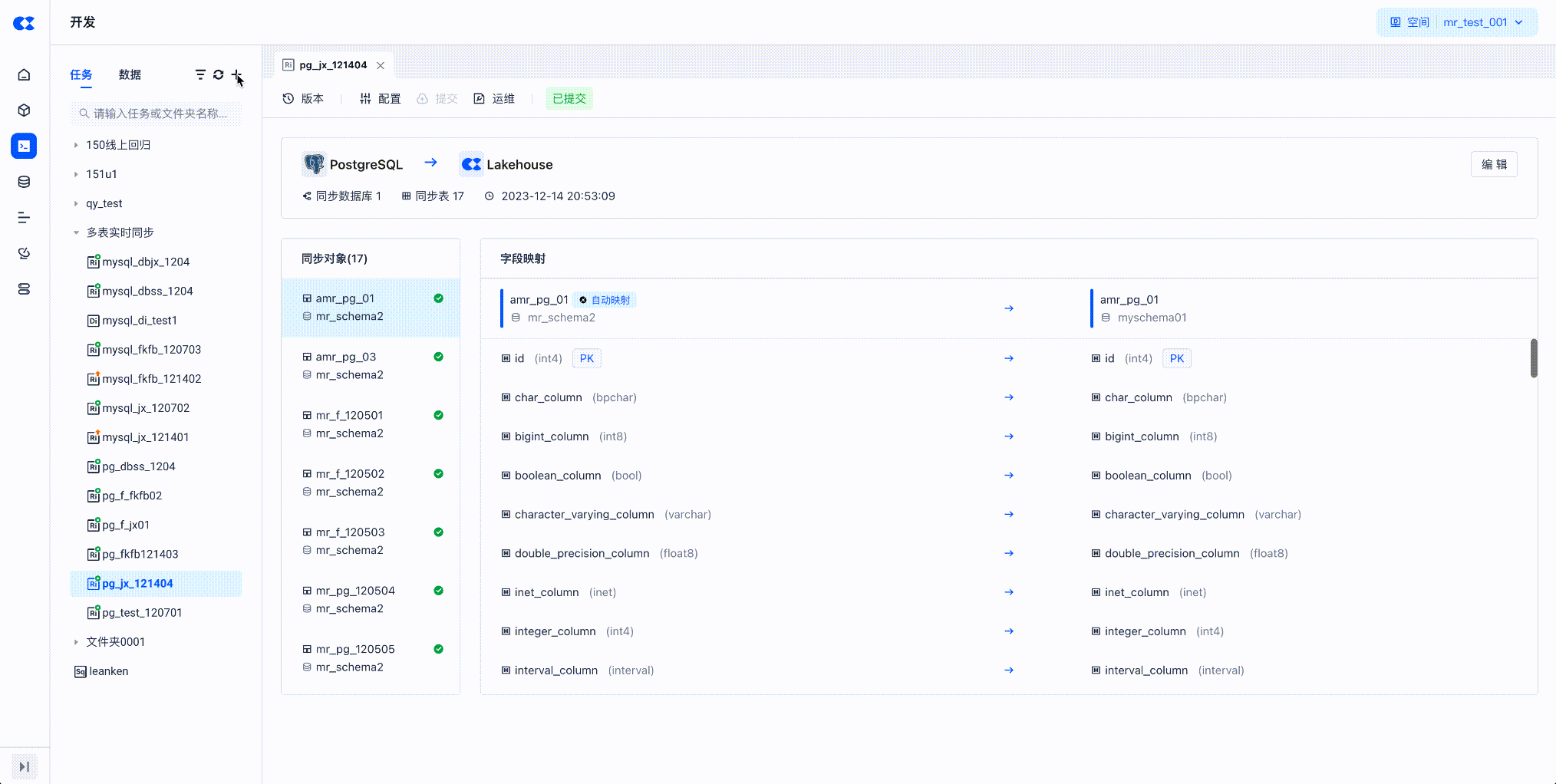Open the mr_test_001 workspace dropdown
Viewport: 1556px width, 784px height.
(1482, 22)
